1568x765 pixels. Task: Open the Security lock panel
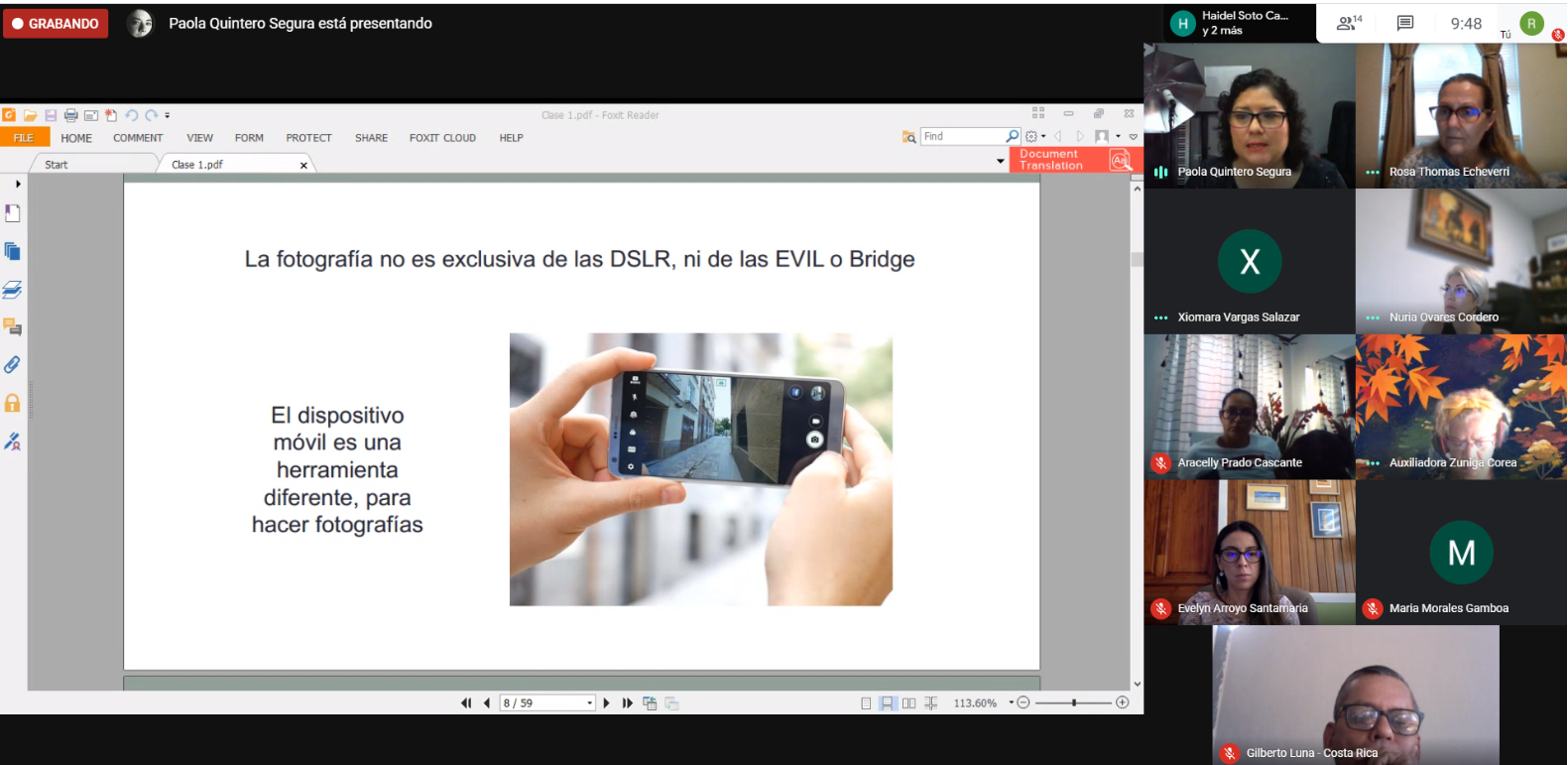pyautogui.click(x=13, y=403)
